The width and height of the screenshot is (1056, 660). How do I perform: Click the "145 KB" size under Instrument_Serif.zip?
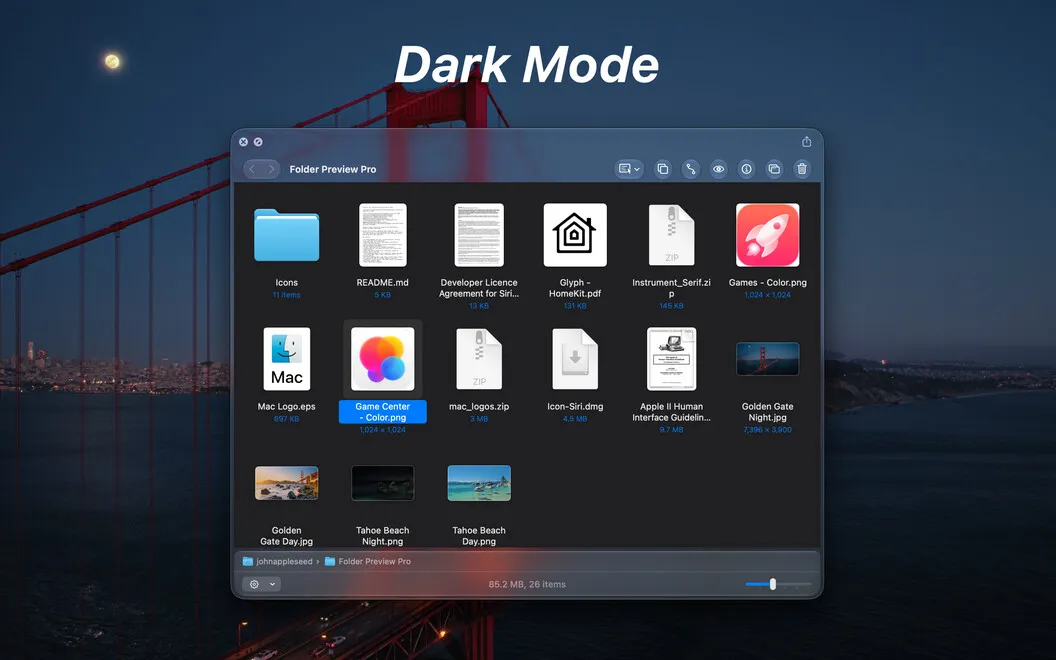tap(671, 306)
